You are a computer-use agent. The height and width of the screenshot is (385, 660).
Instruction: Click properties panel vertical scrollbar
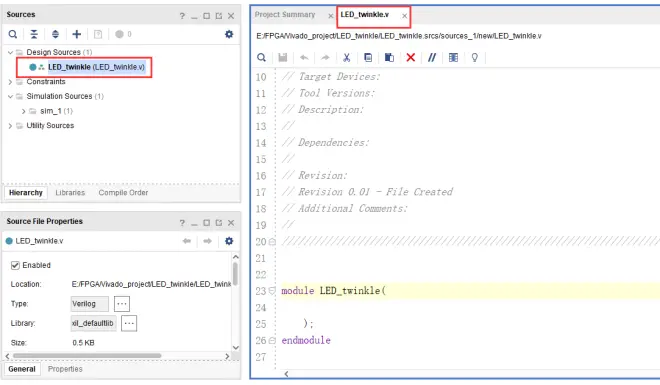[x=235, y=274]
